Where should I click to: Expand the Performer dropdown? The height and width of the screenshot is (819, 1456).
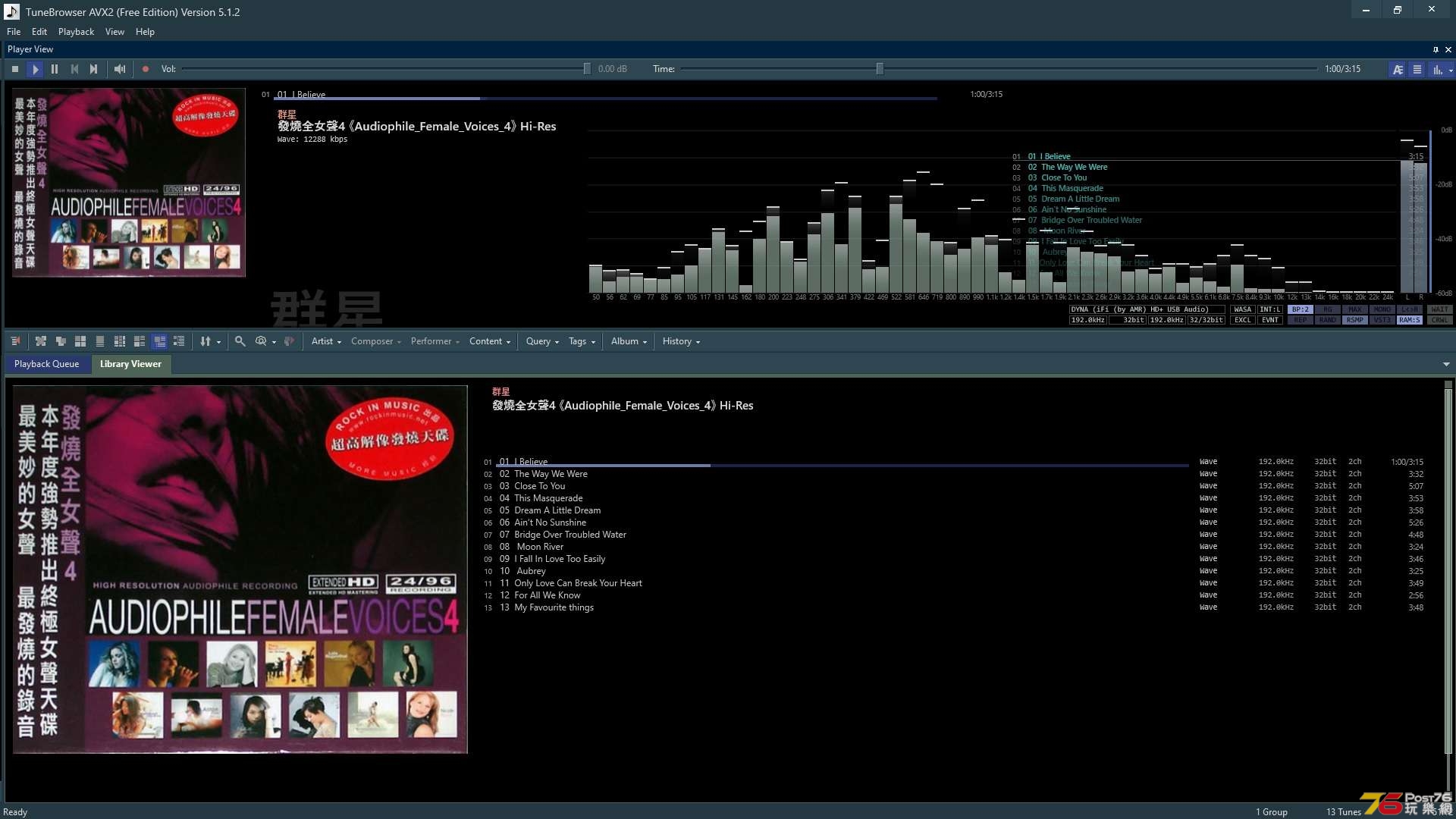coord(435,341)
